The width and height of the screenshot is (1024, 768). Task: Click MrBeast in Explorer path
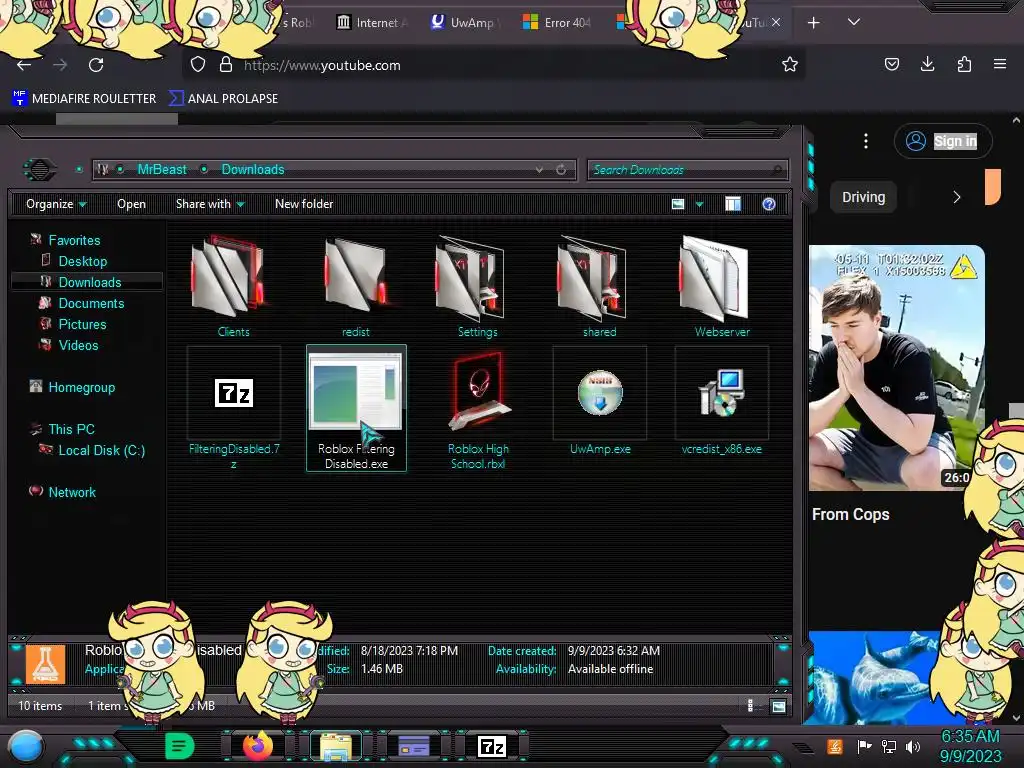162,170
